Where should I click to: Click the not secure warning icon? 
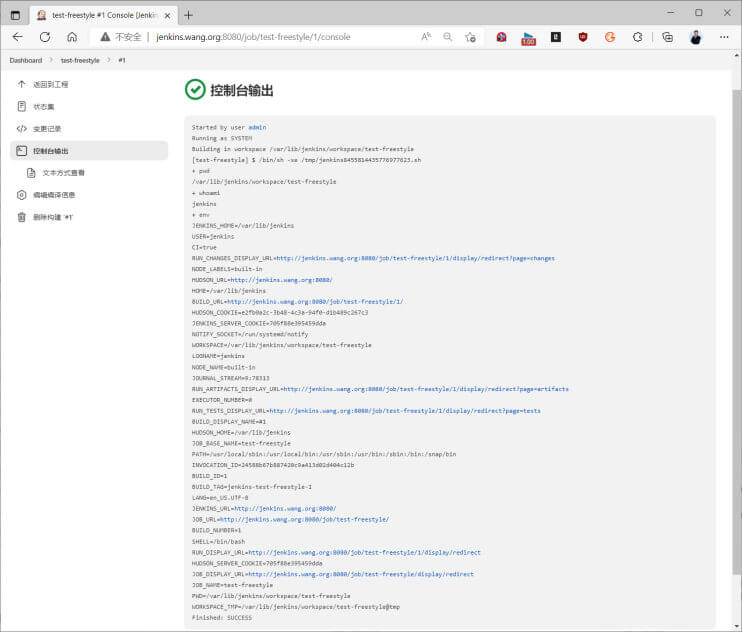click(x=105, y=37)
